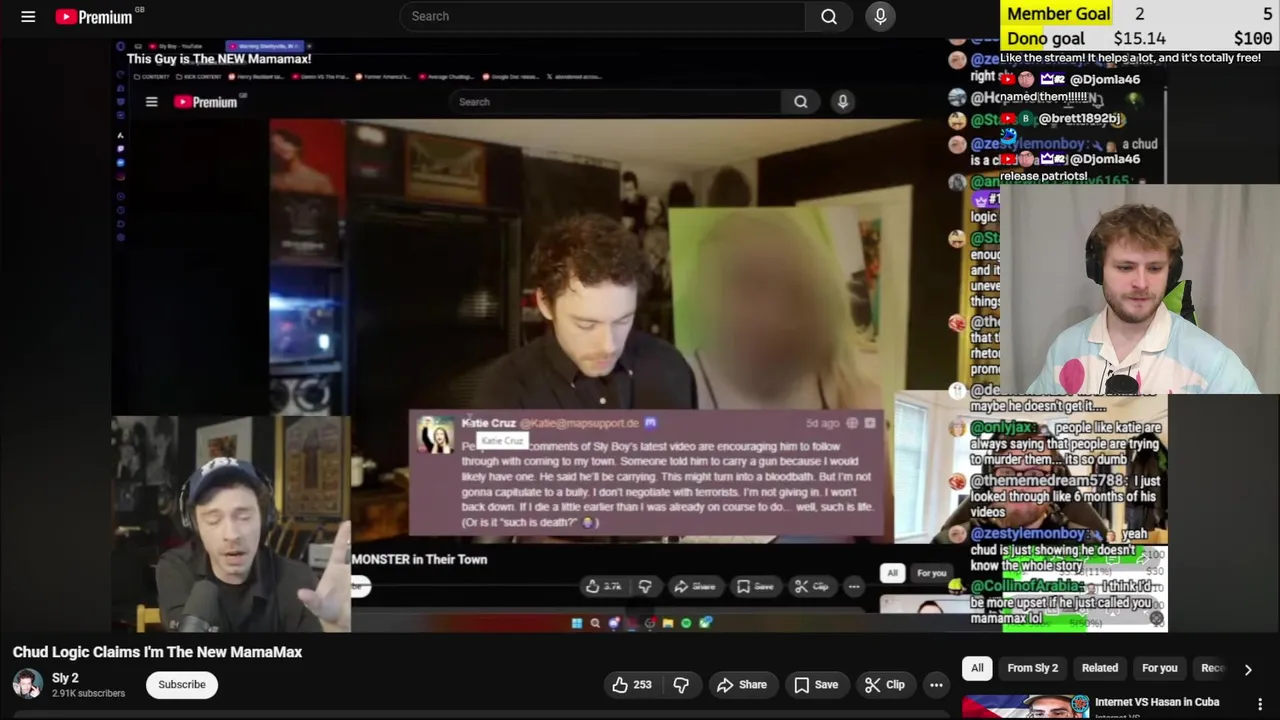The height and width of the screenshot is (720, 1280).
Task: Click the Dono goal overlay label
Action: (1046, 39)
